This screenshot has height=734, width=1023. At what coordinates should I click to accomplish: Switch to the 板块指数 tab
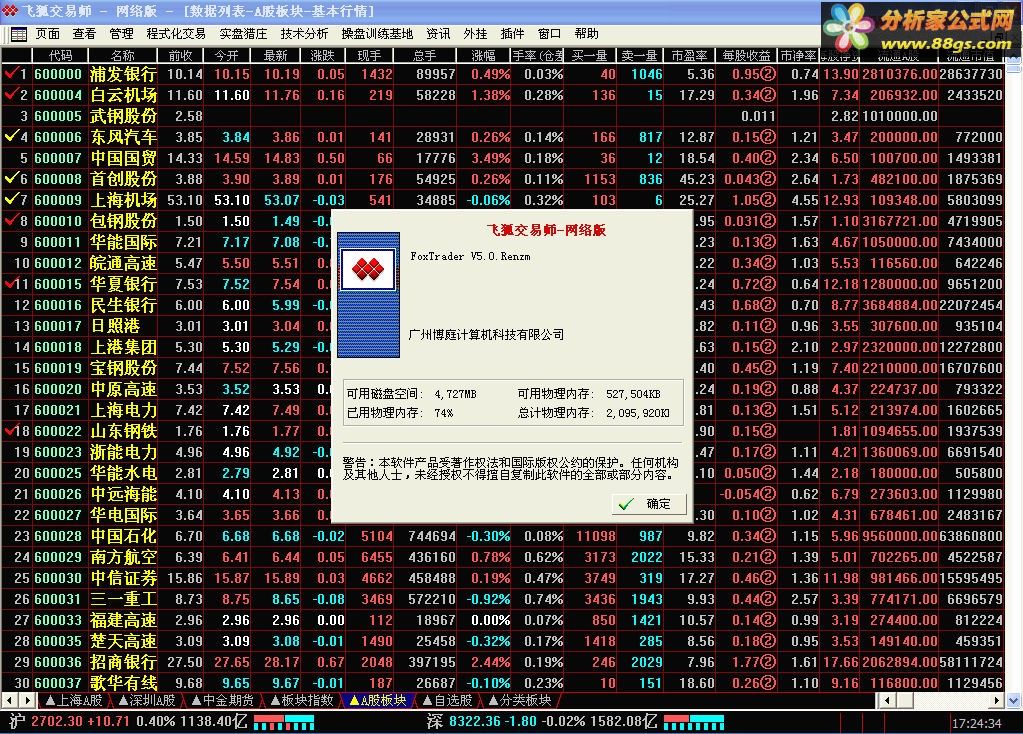(x=301, y=701)
